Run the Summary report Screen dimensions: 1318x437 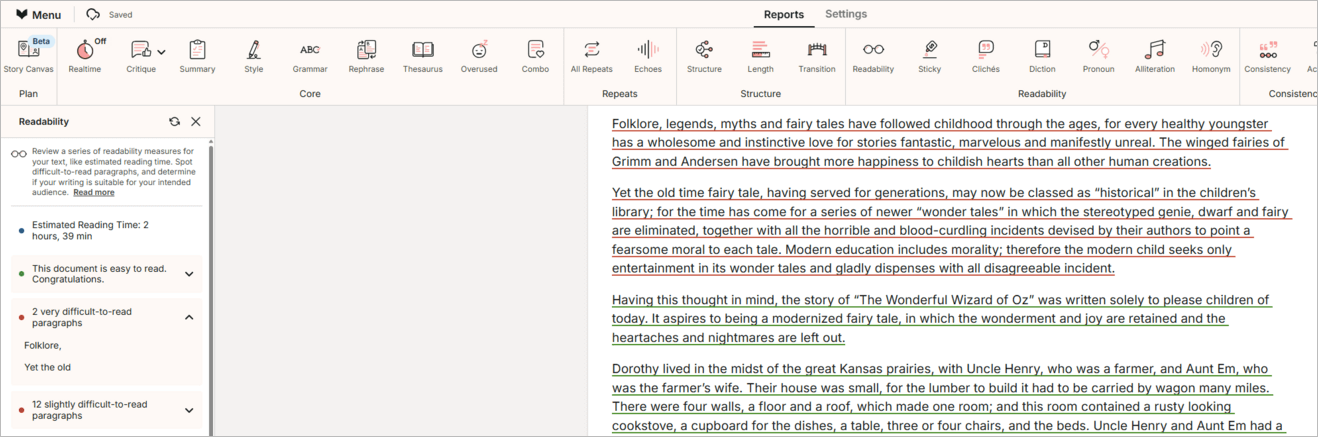point(197,55)
